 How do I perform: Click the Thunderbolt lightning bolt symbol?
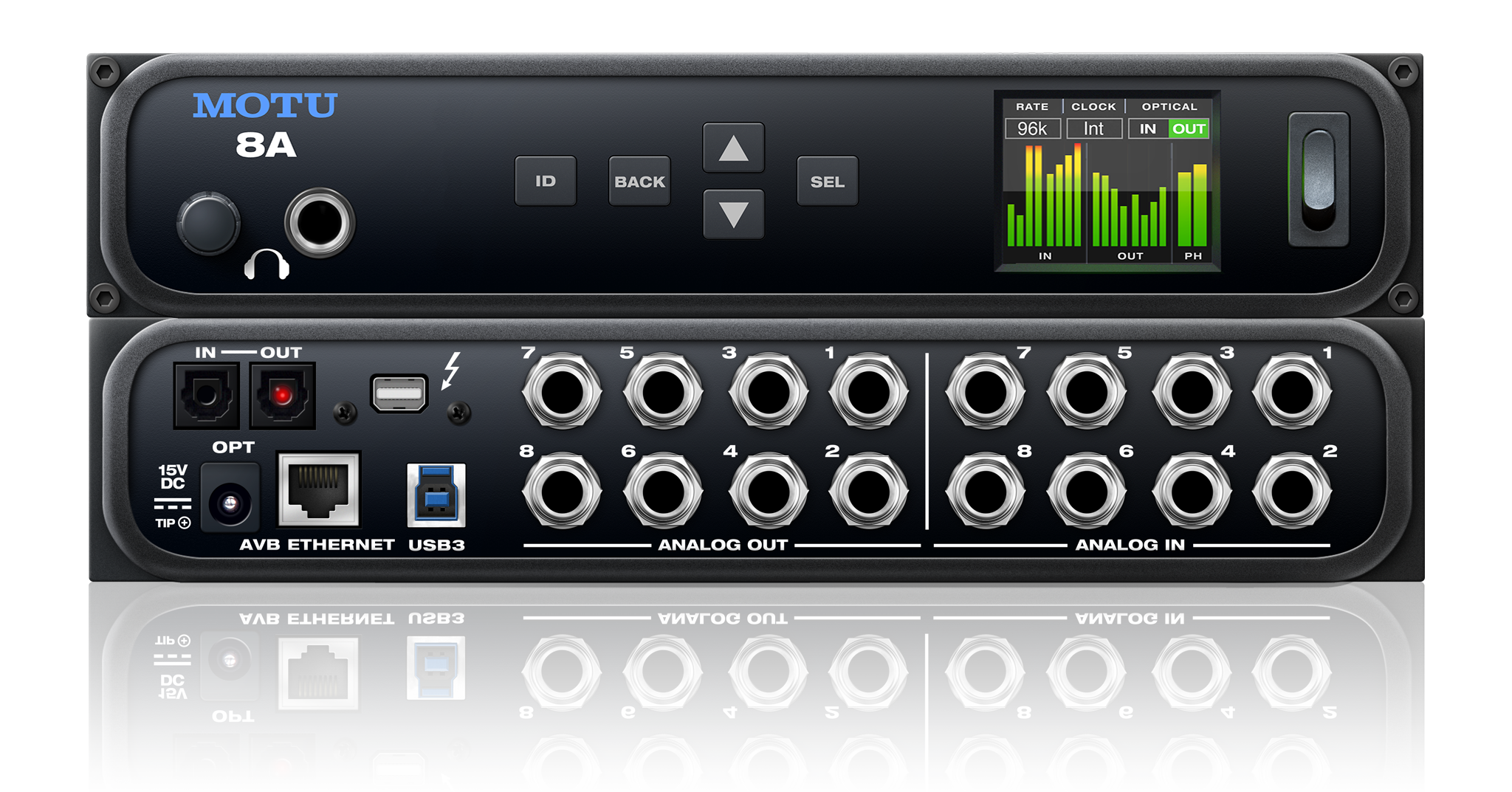(x=451, y=370)
